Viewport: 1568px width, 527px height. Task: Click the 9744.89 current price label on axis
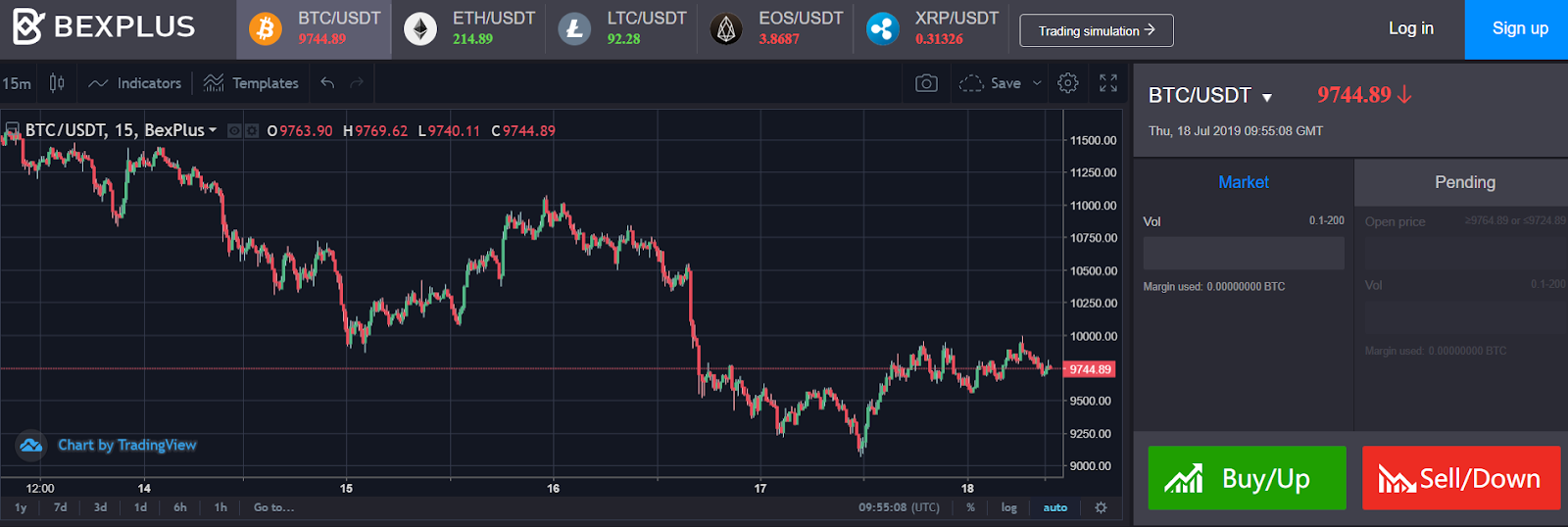point(1090,369)
